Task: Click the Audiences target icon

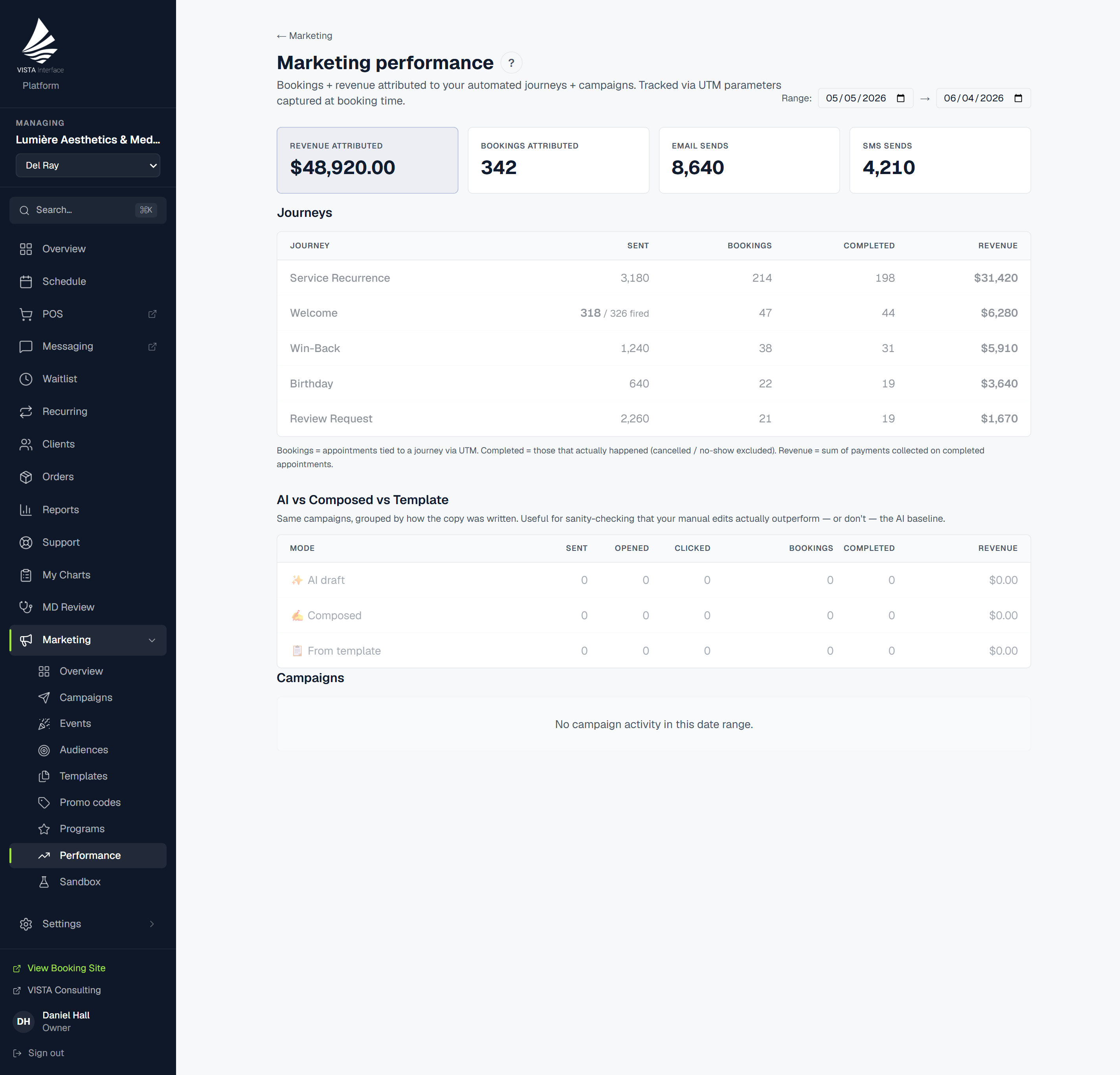Action: click(x=44, y=750)
